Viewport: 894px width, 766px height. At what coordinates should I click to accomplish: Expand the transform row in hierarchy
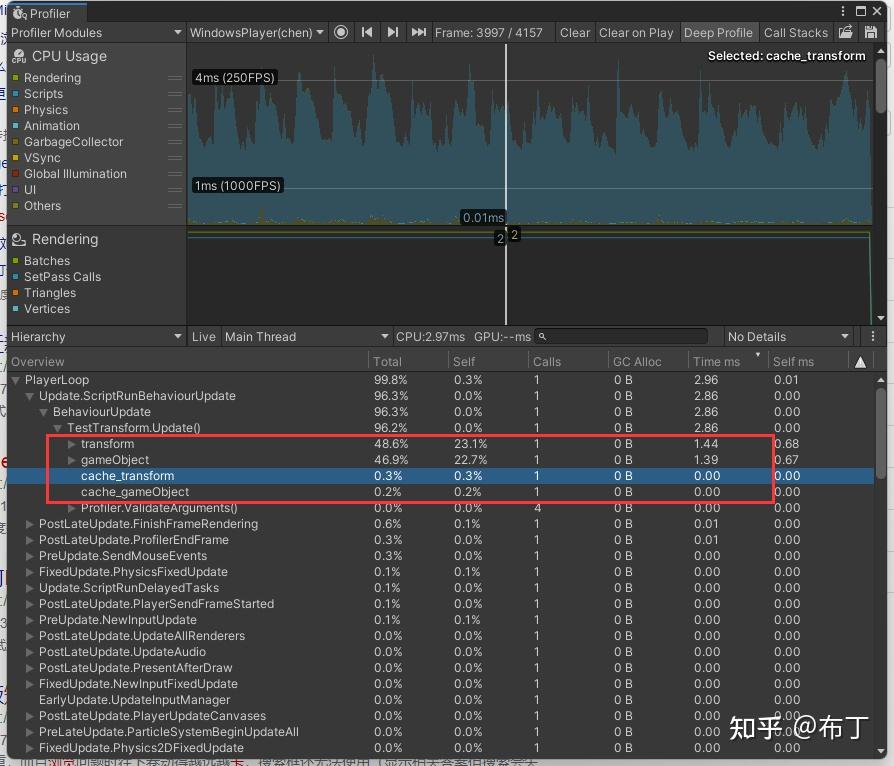(x=72, y=444)
